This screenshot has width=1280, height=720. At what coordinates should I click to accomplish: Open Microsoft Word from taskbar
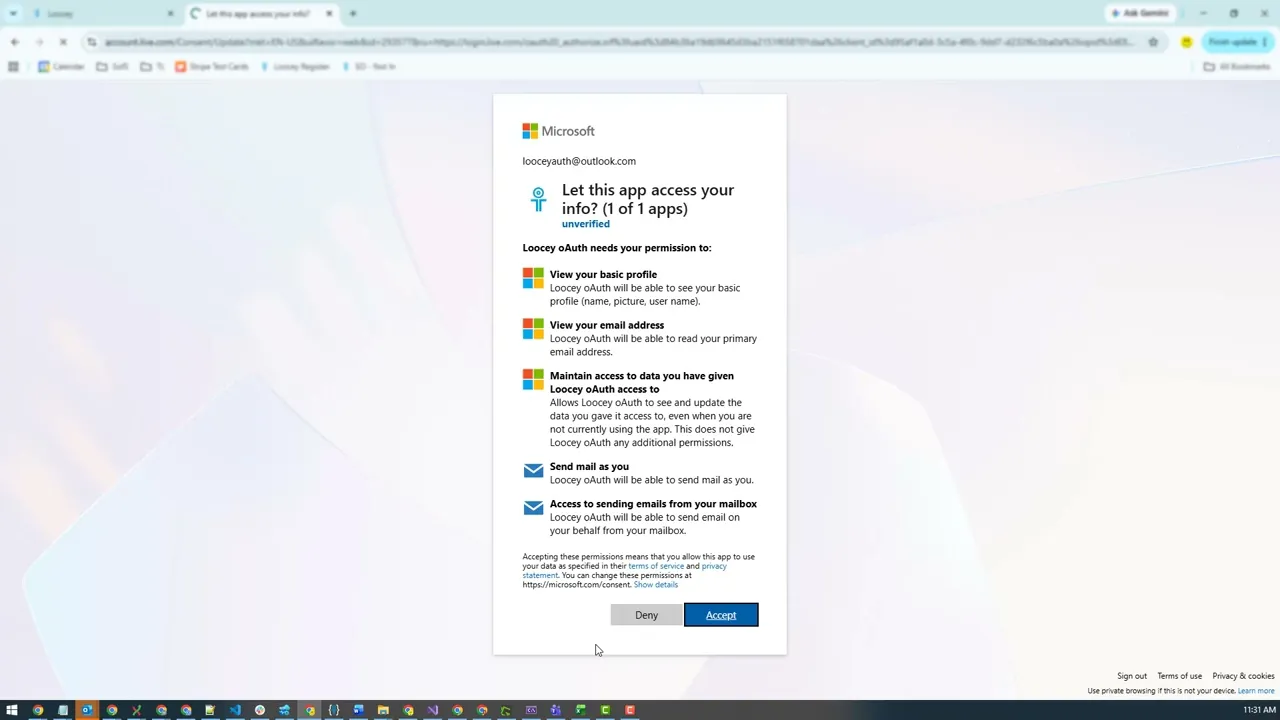tap(358, 710)
